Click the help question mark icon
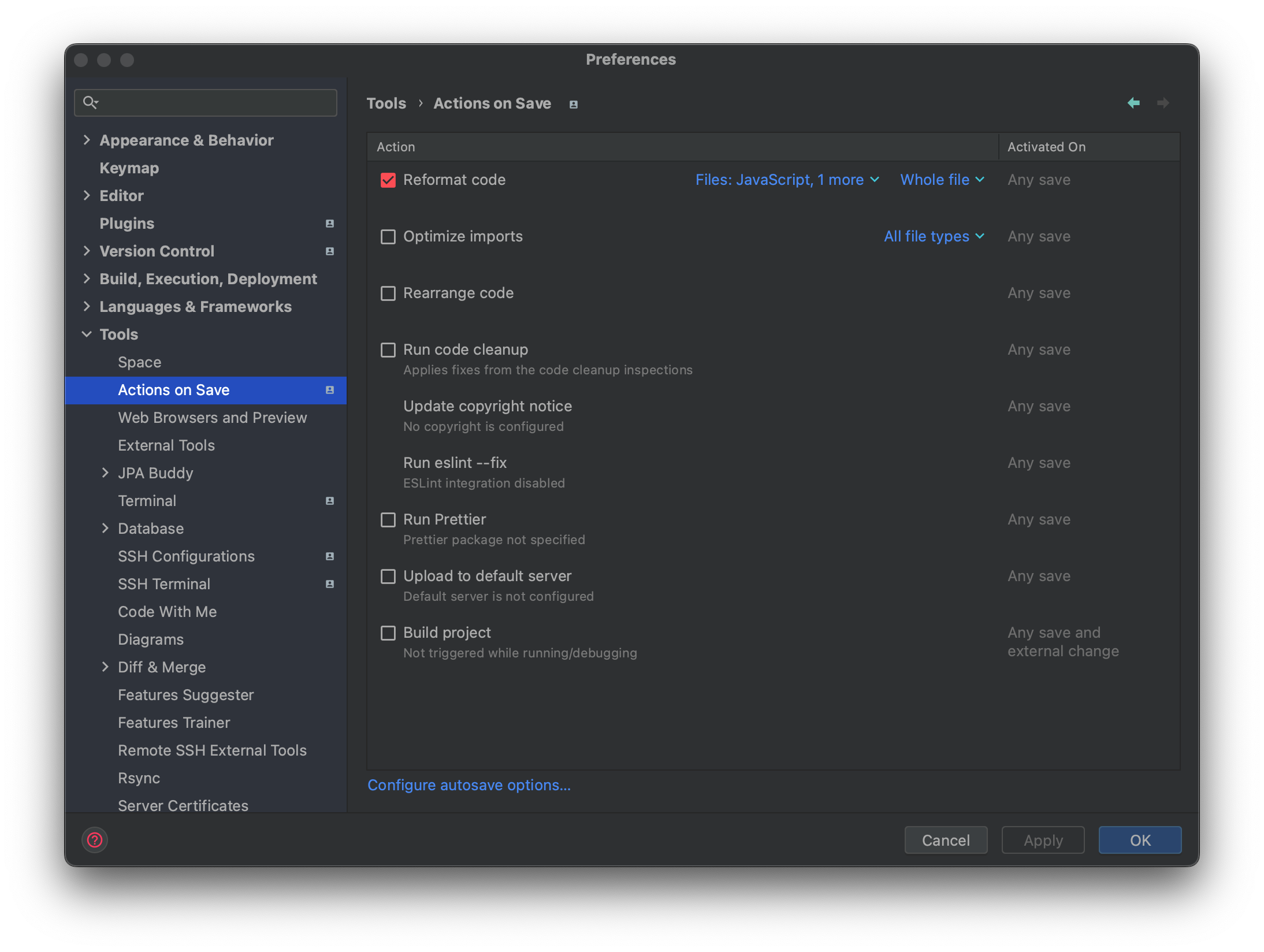 [x=95, y=839]
